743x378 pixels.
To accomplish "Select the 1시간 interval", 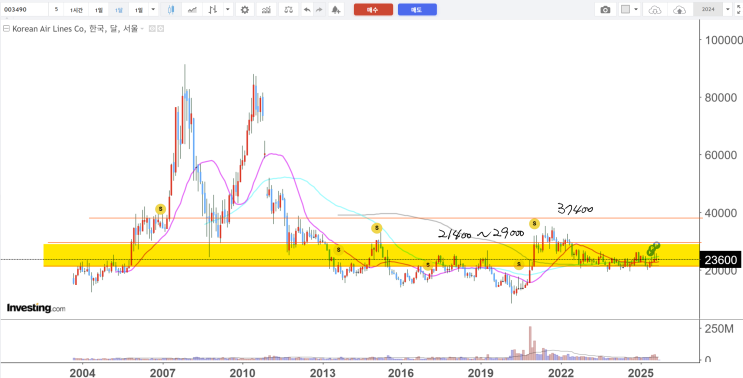I will tap(75, 9).
